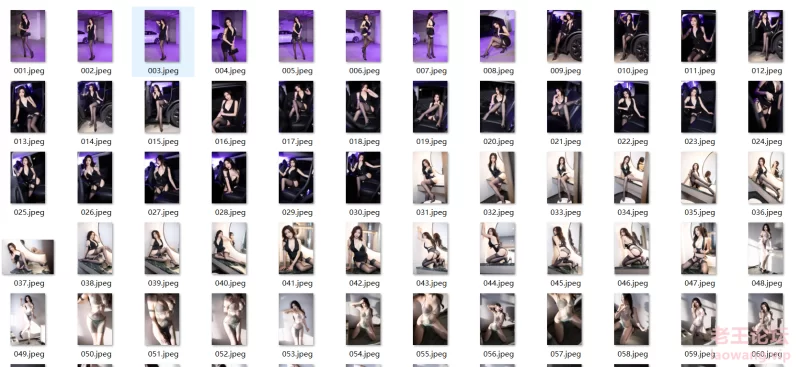Select the landscape-oriented 037.jpeg thumbnail
Viewport: 800px width, 367px height.
pos(28,257)
